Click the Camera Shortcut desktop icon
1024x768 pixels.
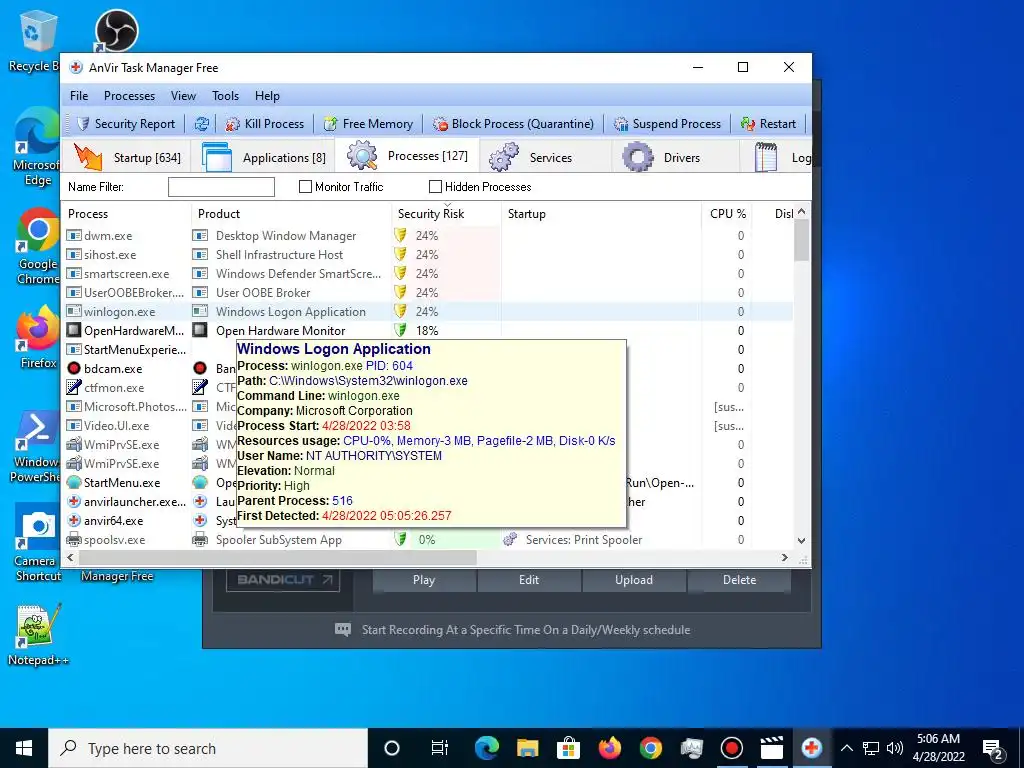point(38,543)
